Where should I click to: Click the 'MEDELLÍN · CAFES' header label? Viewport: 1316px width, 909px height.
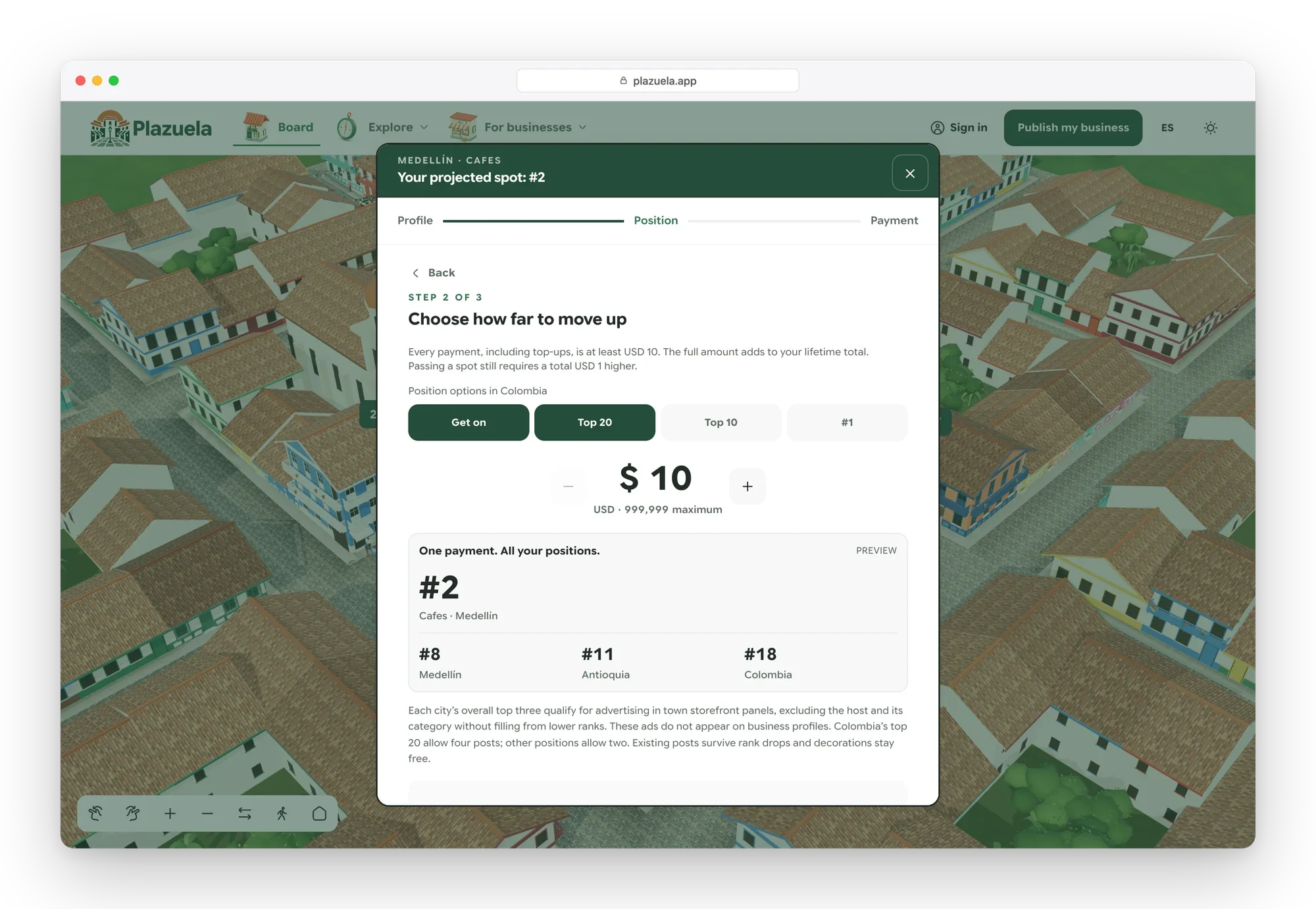449,161
